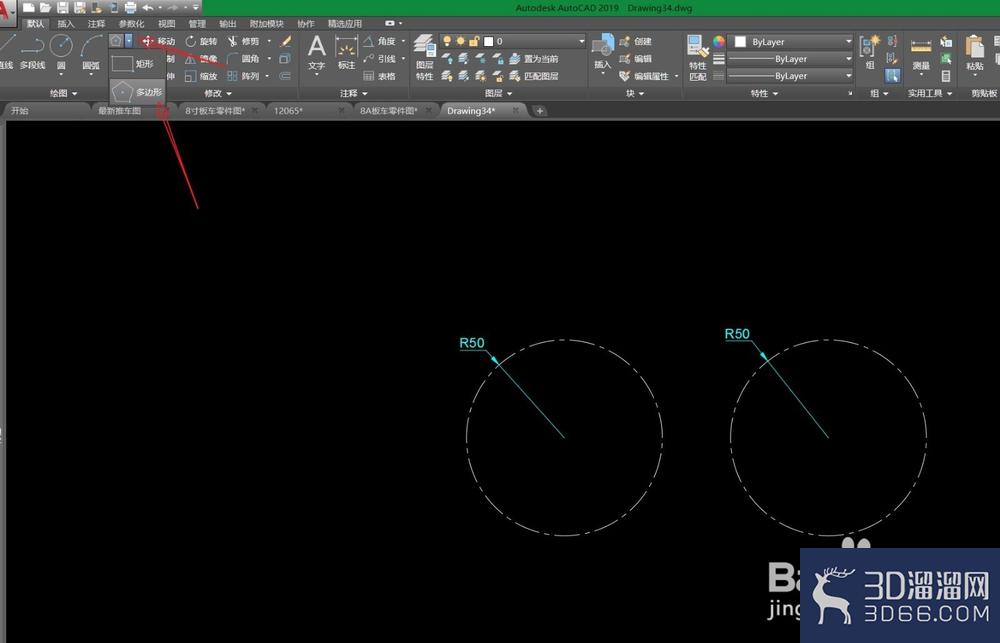Select the Fillet (圆角) tool
This screenshot has height=643, width=1000.
(x=243, y=58)
